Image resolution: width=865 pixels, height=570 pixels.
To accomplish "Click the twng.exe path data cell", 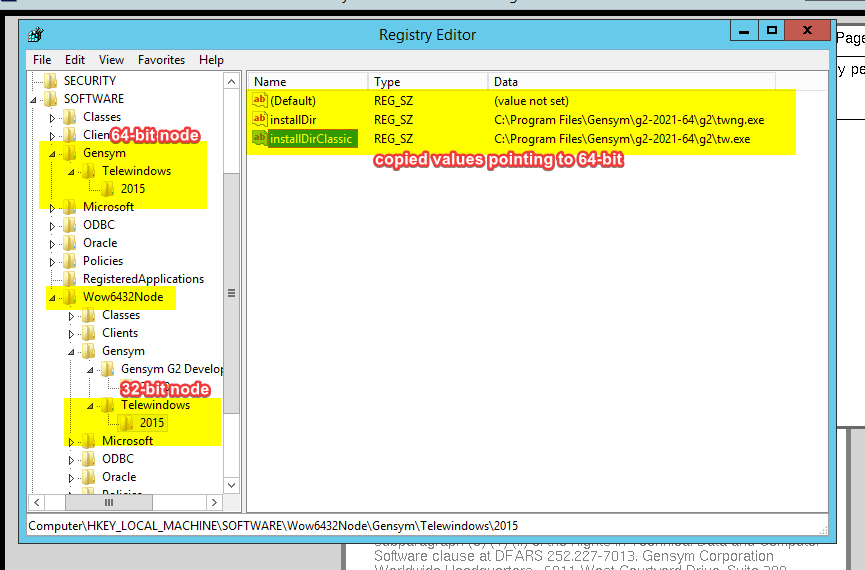I will click(629, 120).
